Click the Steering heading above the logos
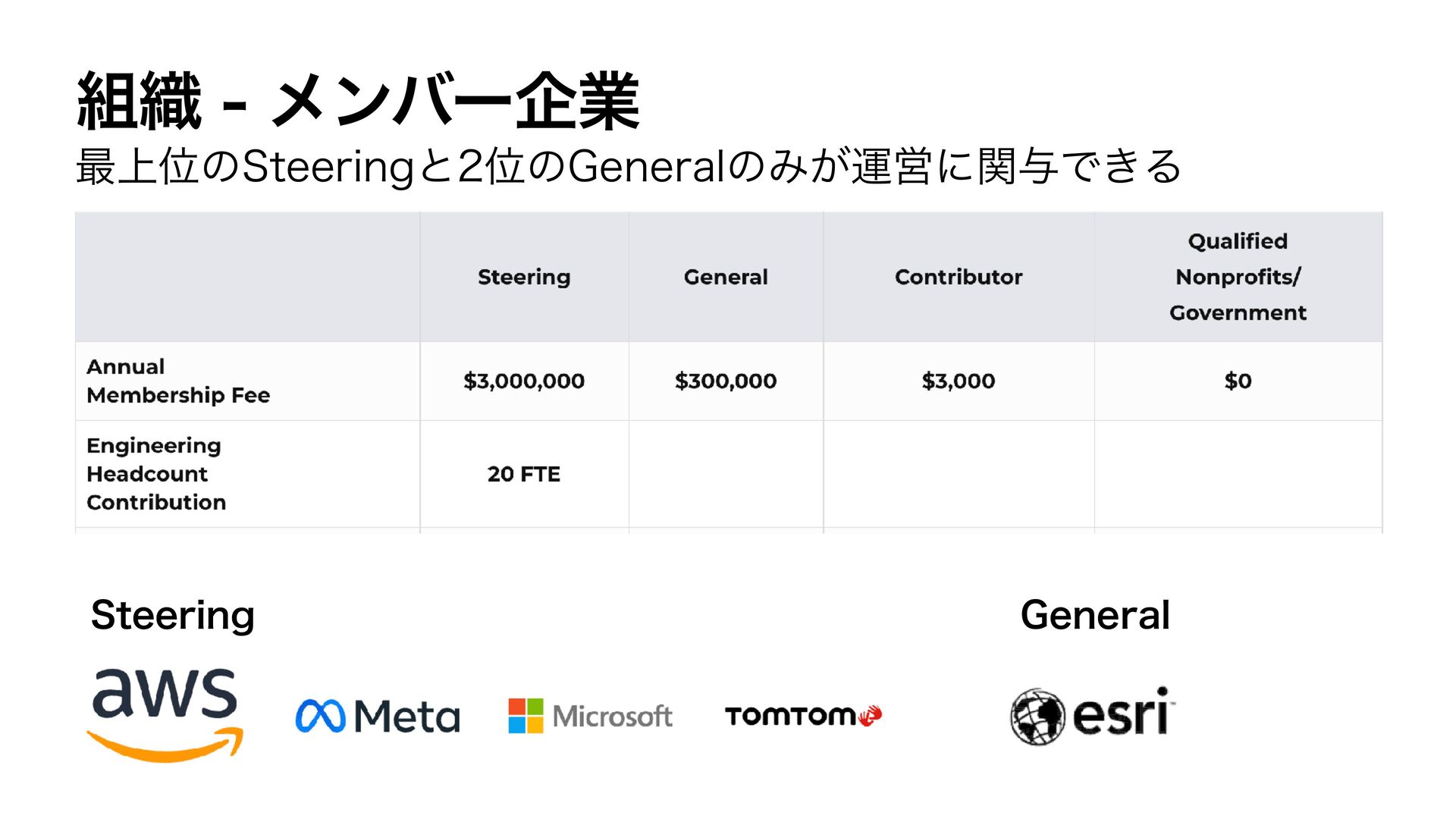Image resolution: width=1456 pixels, height=819 pixels. pyautogui.click(x=172, y=615)
